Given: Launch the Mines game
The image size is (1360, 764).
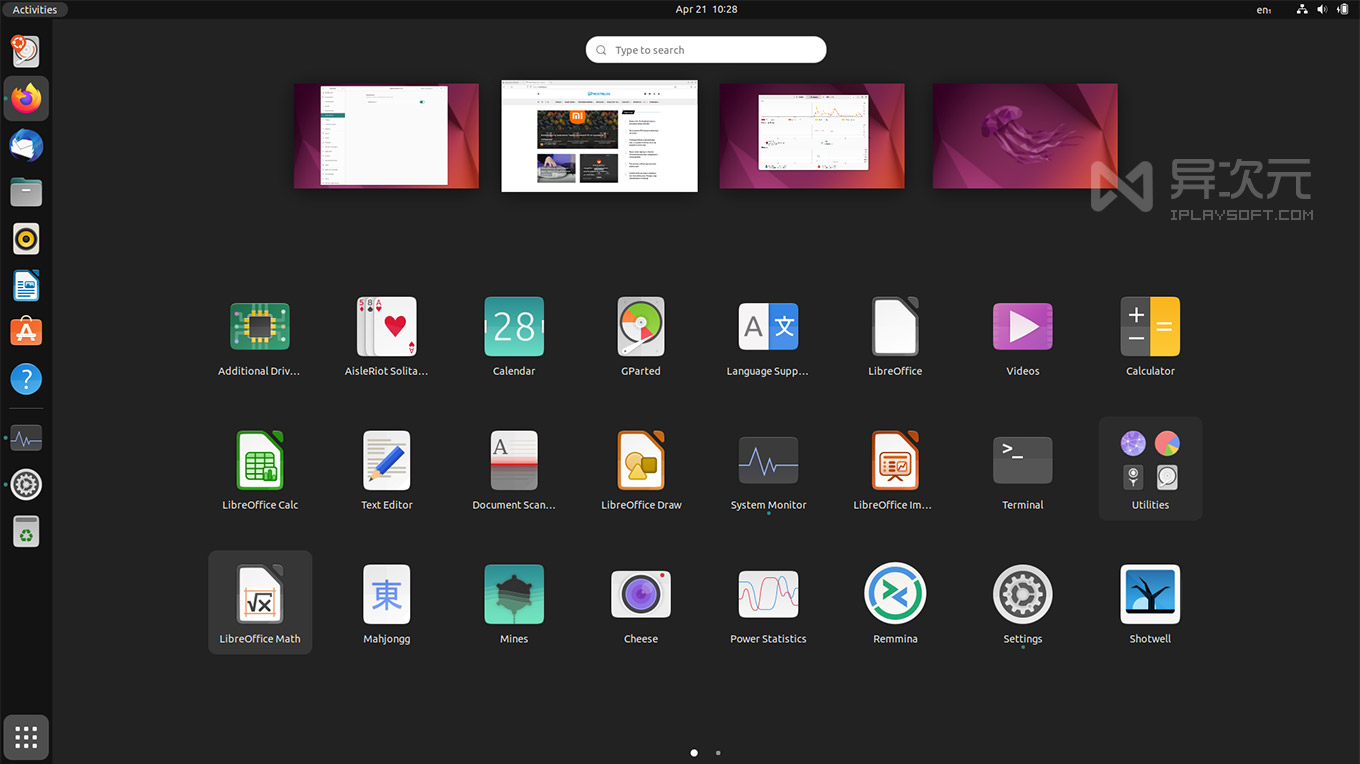Looking at the screenshot, I should [x=513, y=594].
